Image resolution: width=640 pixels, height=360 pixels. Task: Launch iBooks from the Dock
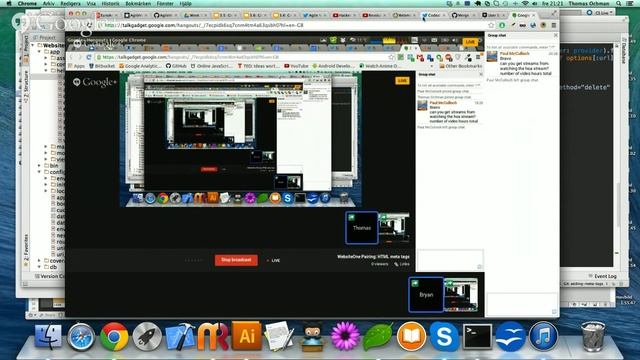pos(411,337)
